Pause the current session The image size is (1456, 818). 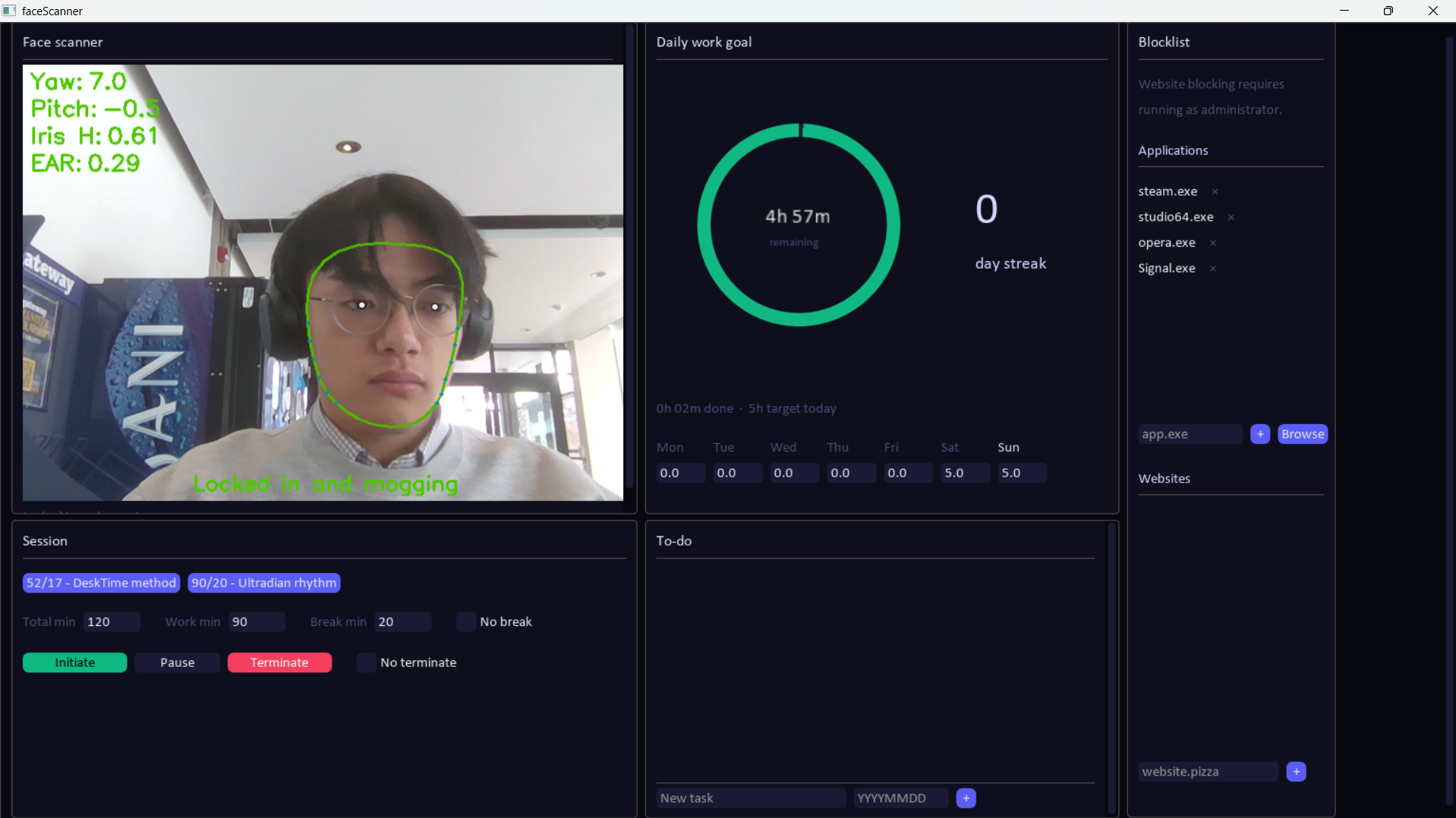[x=177, y=662]
